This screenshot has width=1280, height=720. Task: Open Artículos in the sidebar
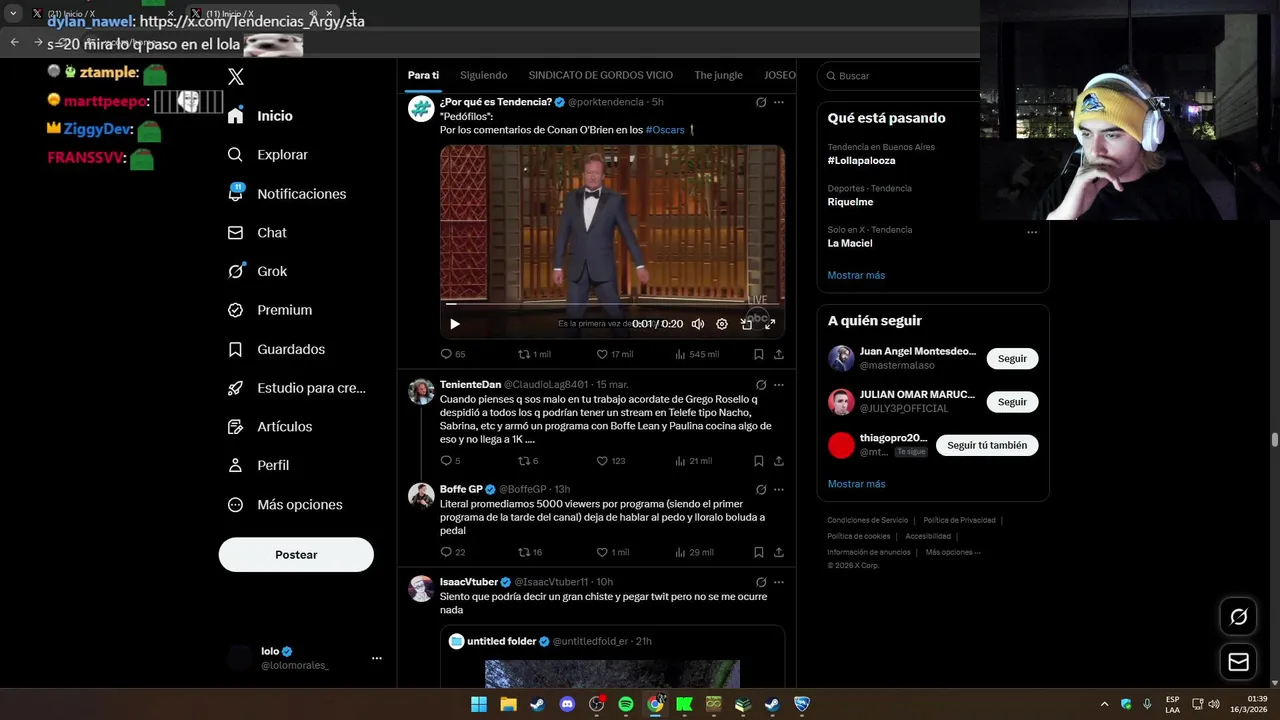pos(269,427)
